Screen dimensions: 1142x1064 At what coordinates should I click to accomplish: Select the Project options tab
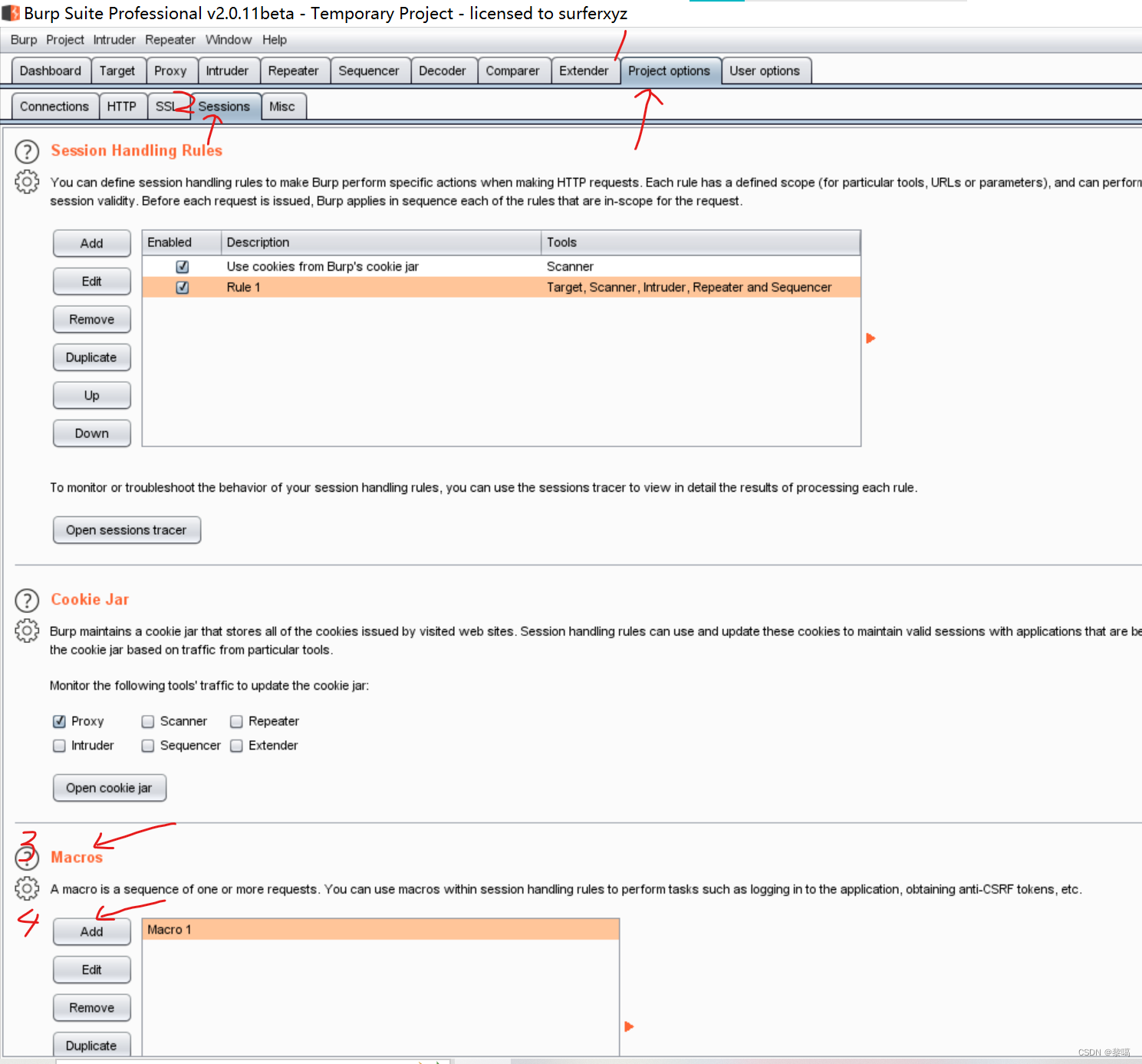tap(670, 71)
